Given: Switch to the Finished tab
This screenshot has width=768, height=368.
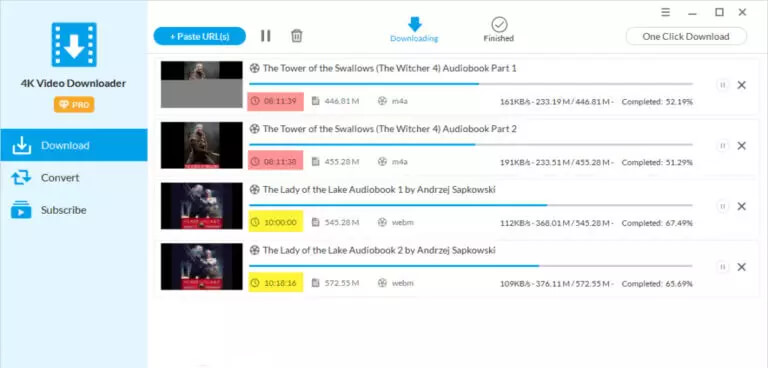Looking at the screenshot, I should (499, 30).
